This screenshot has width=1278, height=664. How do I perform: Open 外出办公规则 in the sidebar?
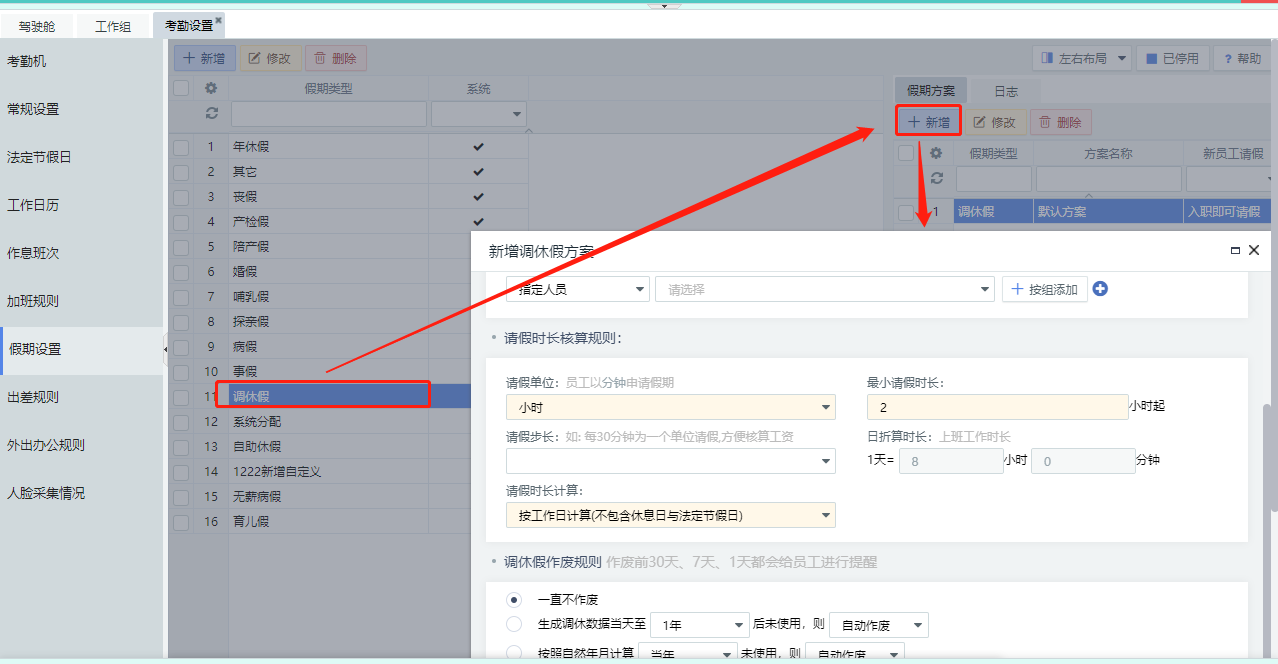81,445
